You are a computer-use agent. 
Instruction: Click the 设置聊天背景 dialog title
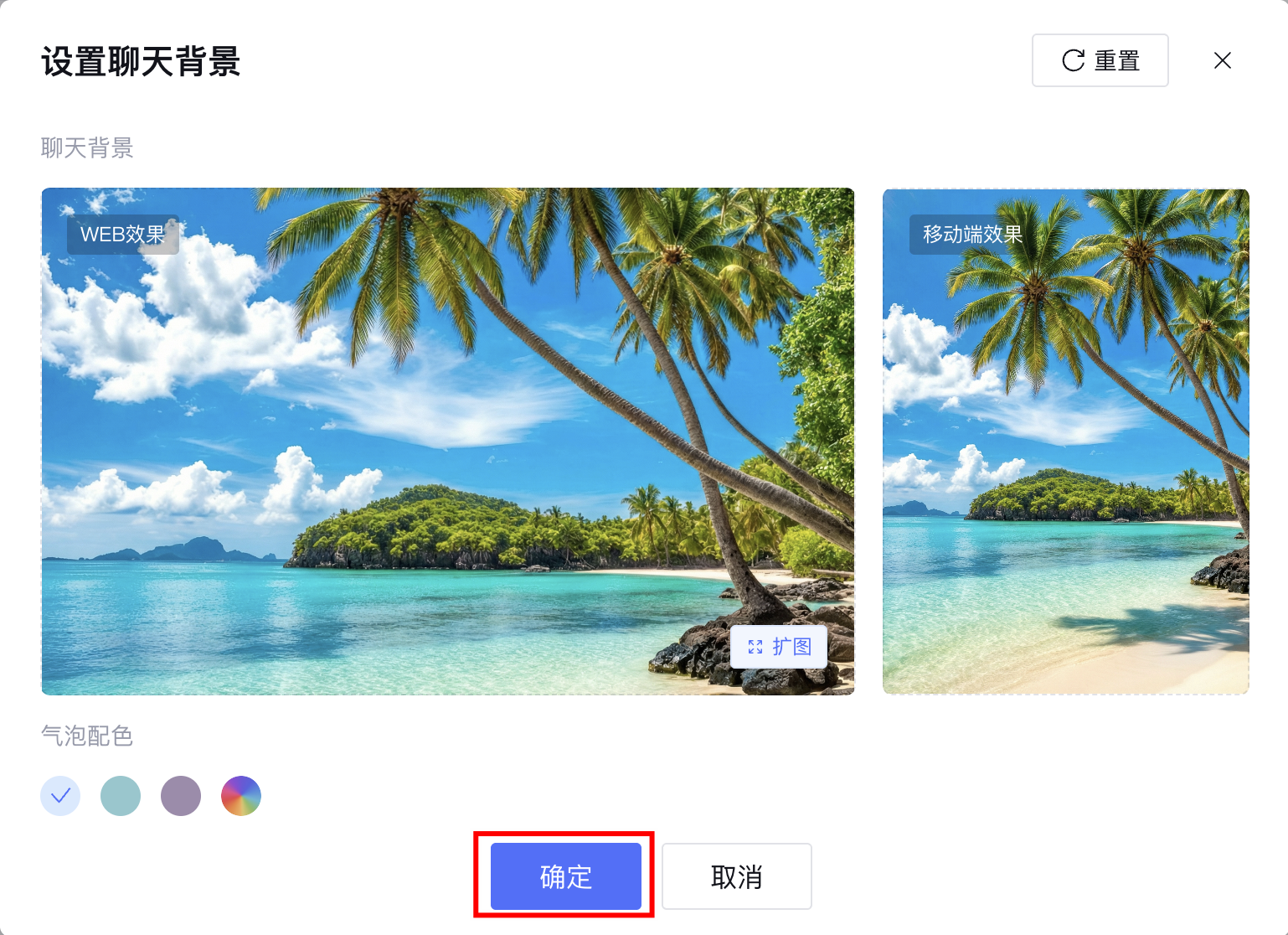click(141, 62)
